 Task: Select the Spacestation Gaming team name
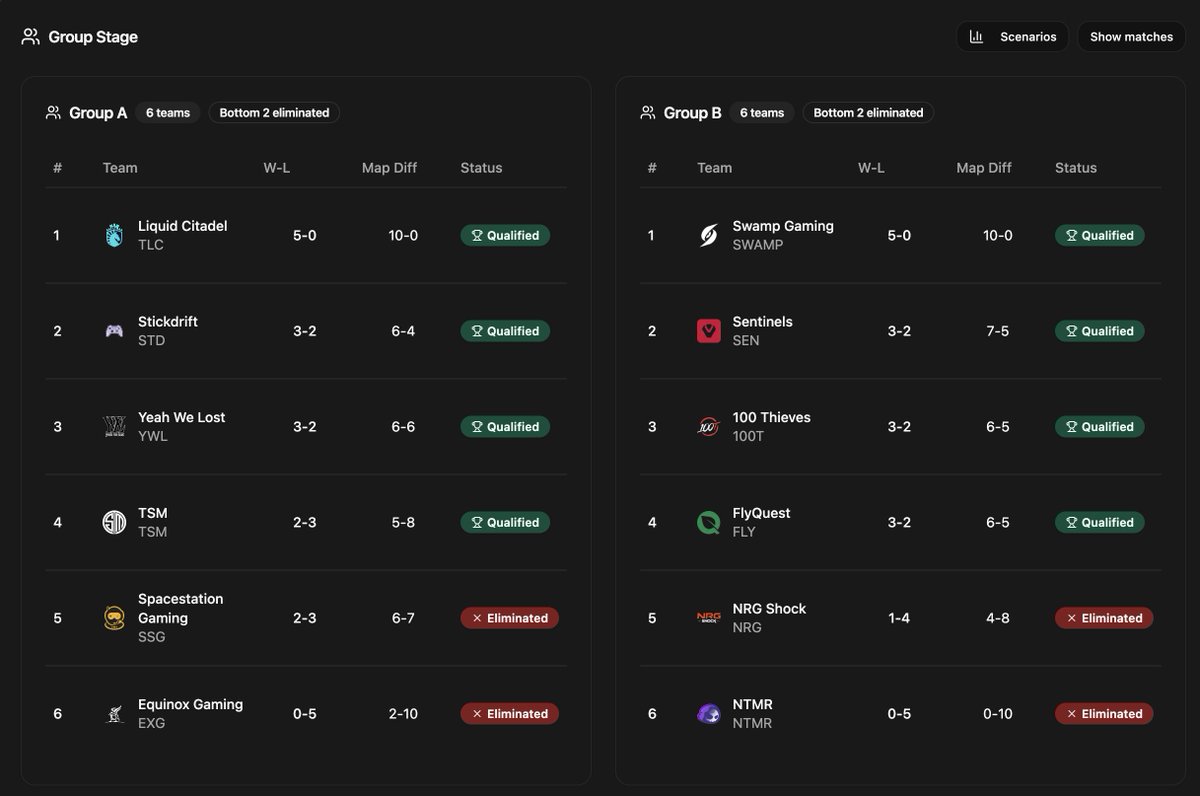click(181, 608)
